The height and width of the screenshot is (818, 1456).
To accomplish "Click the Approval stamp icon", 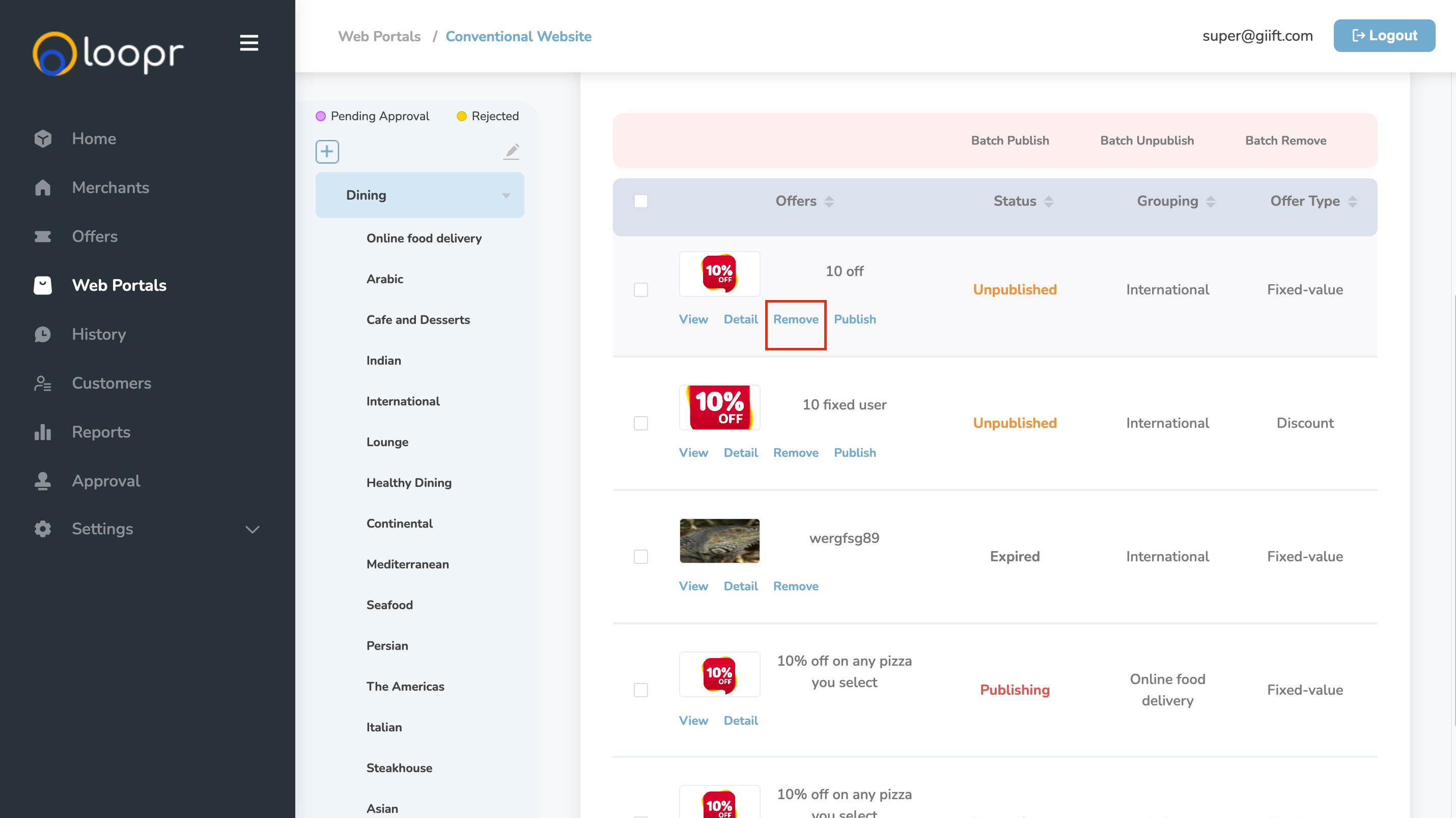I will tap(42, 481).
